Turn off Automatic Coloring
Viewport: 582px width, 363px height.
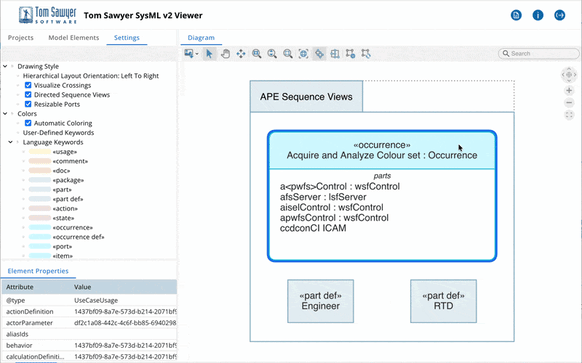pos(28,123)
